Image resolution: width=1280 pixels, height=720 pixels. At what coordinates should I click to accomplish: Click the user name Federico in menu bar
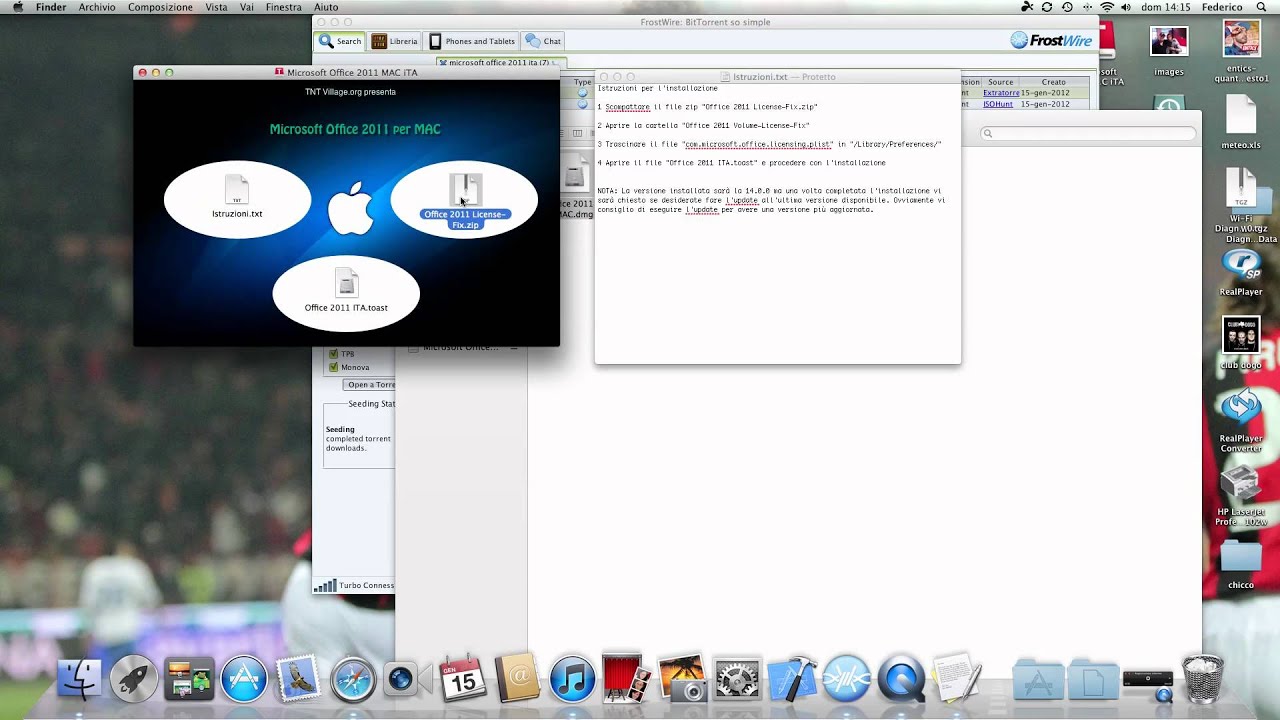point(1222,7)
